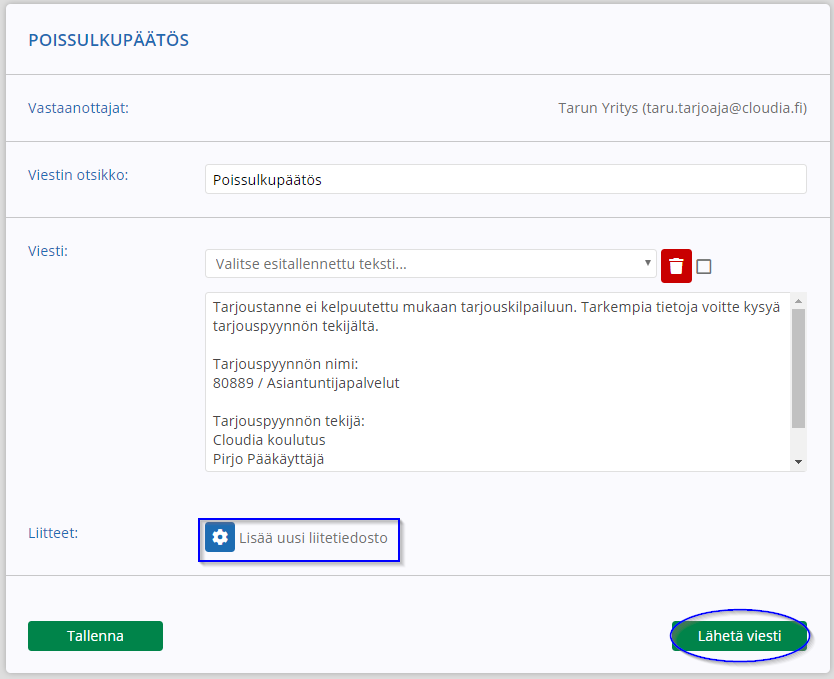
Task: Click the red trash delete icon
Action: point(676,265)
